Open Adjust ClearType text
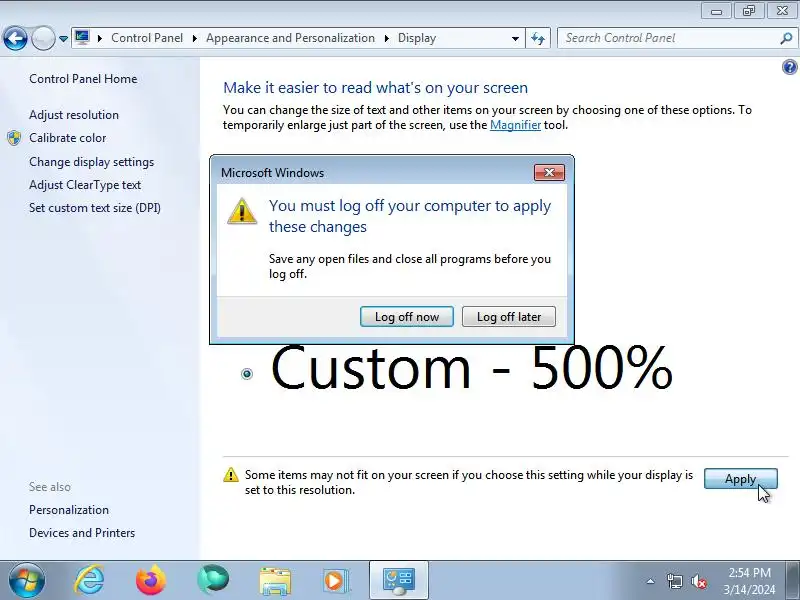800x600 pixels. click(x=85, y=185)
